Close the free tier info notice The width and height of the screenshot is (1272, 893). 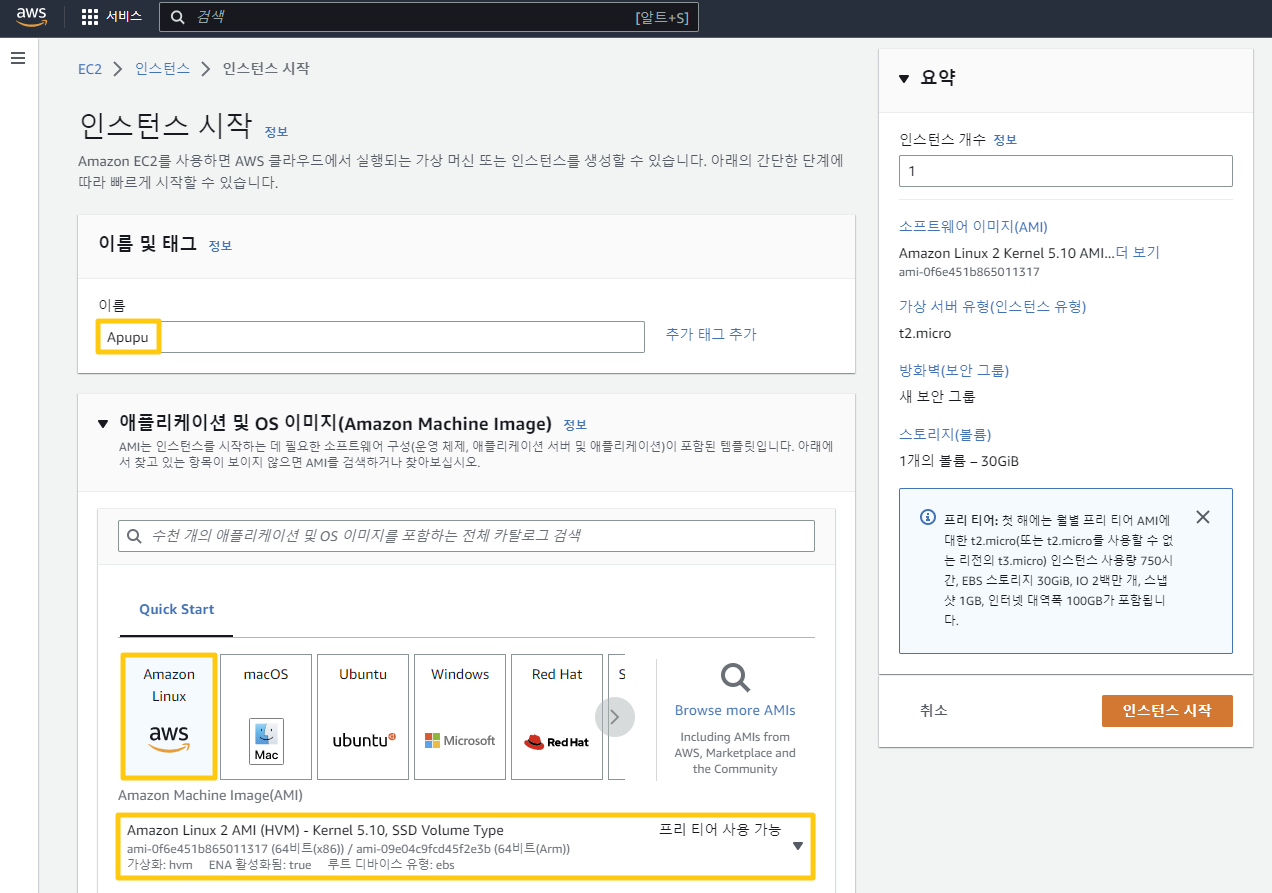click(1203, 517)
